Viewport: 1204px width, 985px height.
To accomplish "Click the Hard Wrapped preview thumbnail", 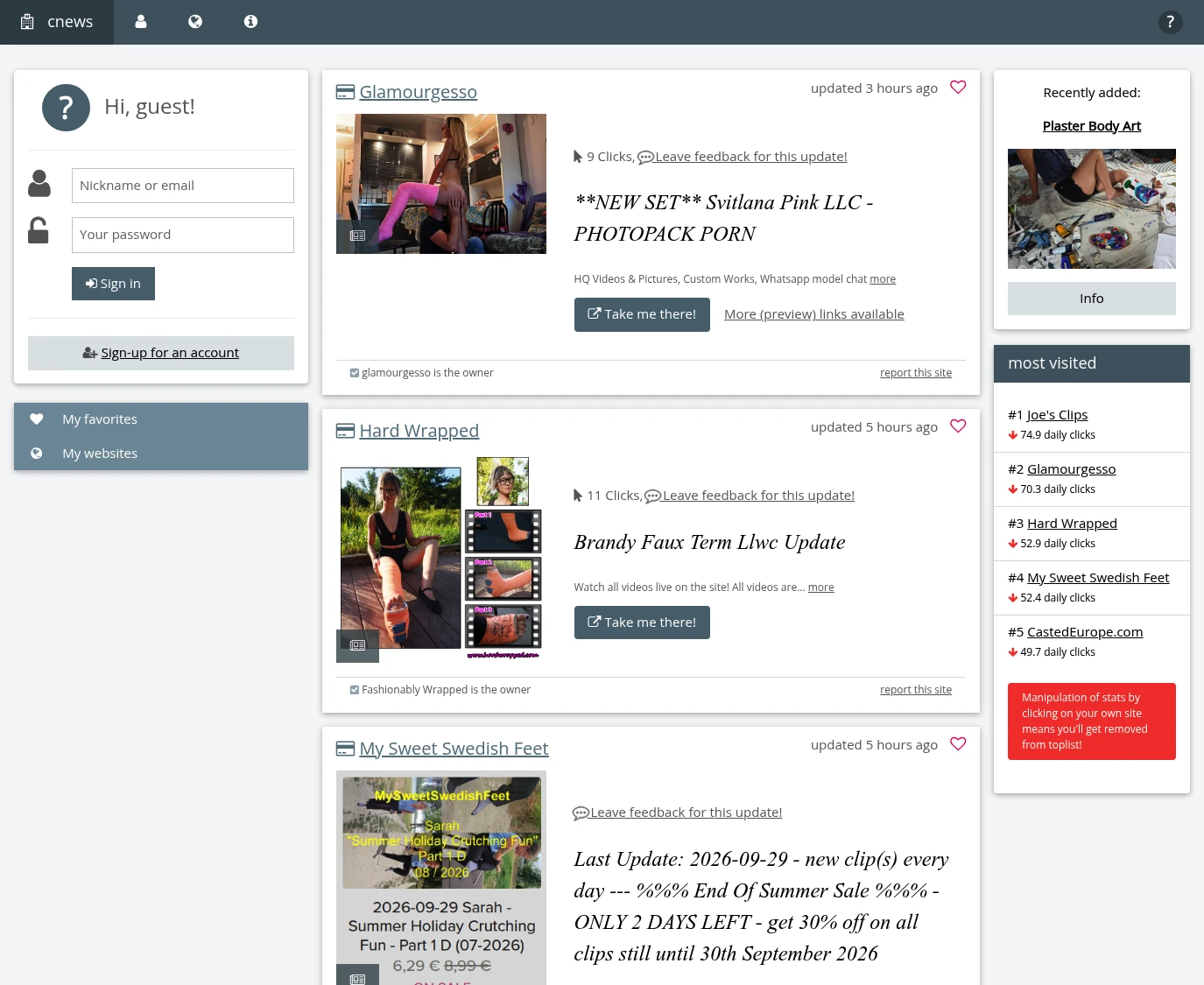I will pyautogui.click(x=441, y=558).
